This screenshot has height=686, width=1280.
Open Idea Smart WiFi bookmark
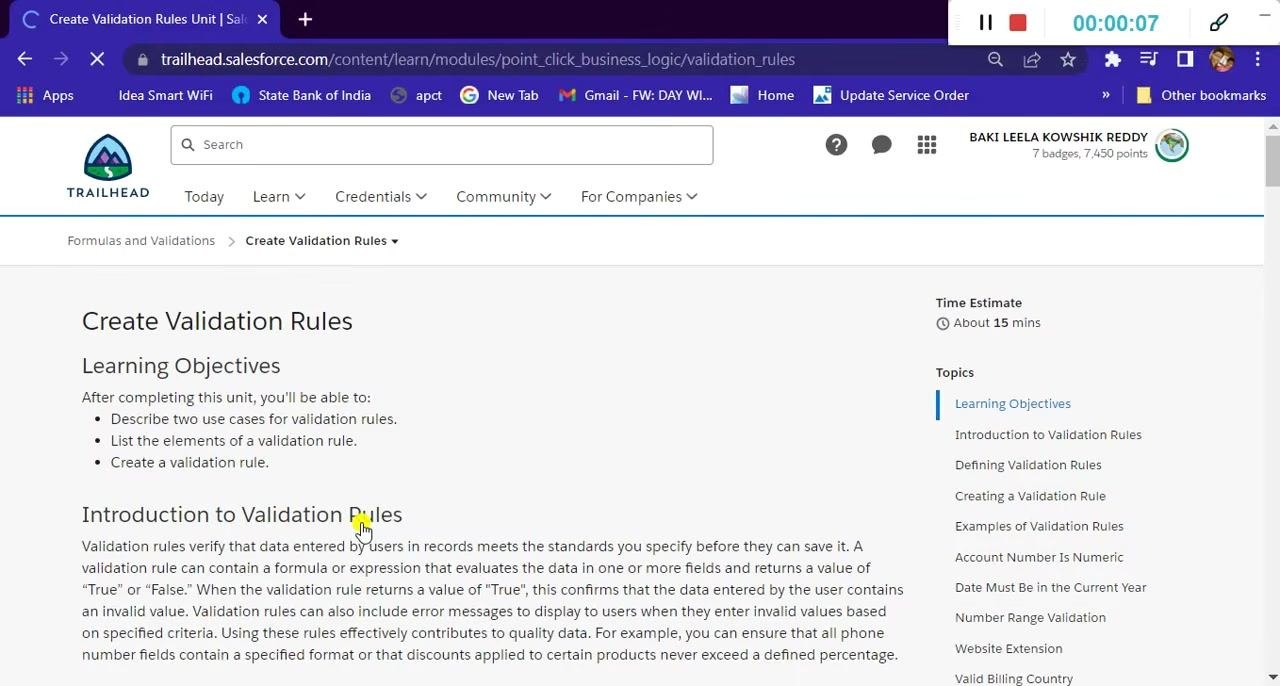[x=165, y=95]
